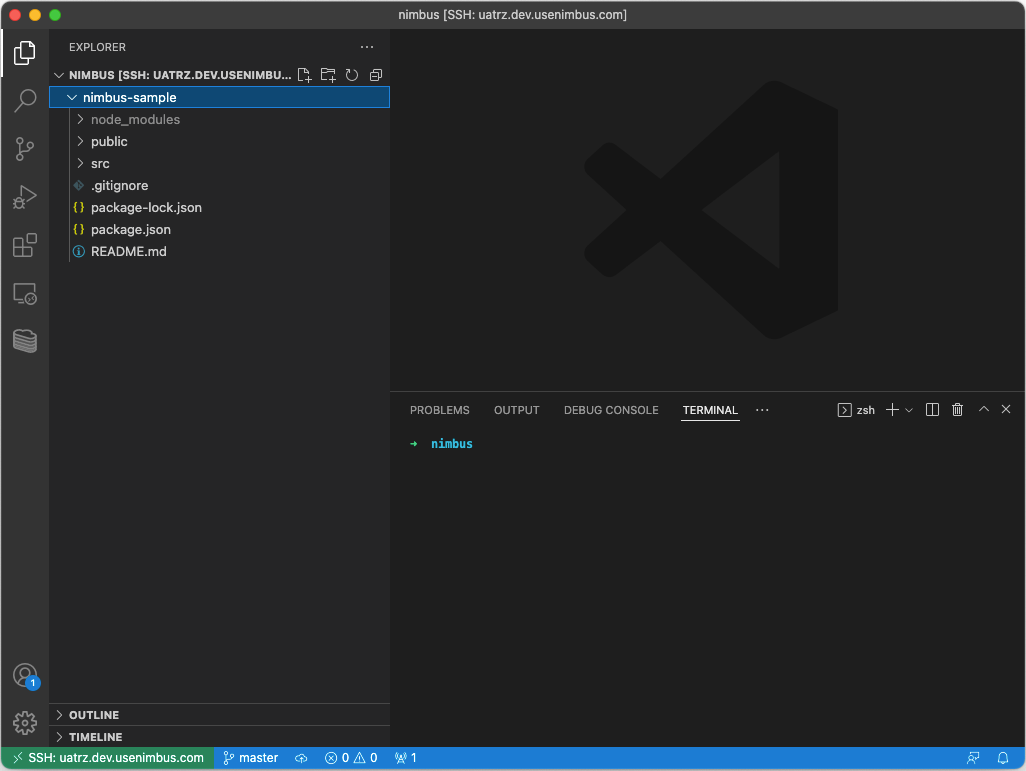Click the New Folder icon in Explorer
Viewport: 1026px width, 771px height.
coord(328,75)
